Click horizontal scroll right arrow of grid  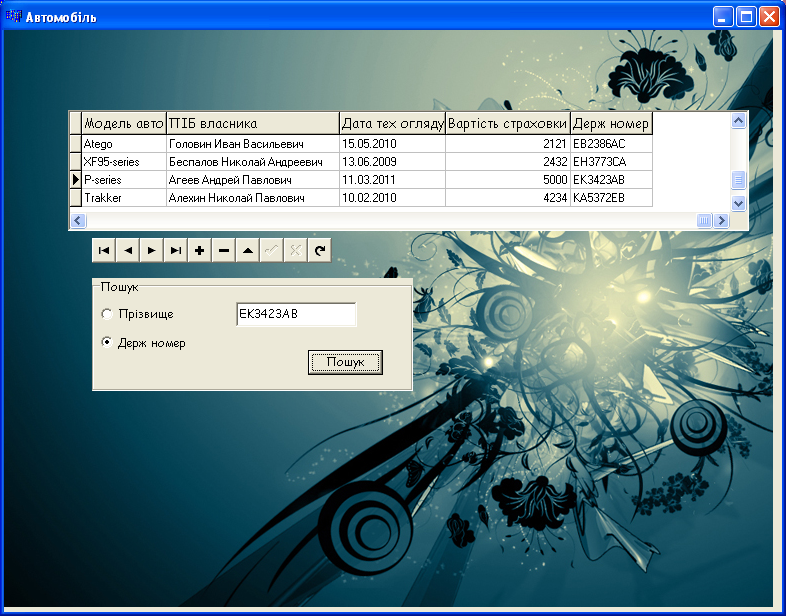click(x=721, y=220)
